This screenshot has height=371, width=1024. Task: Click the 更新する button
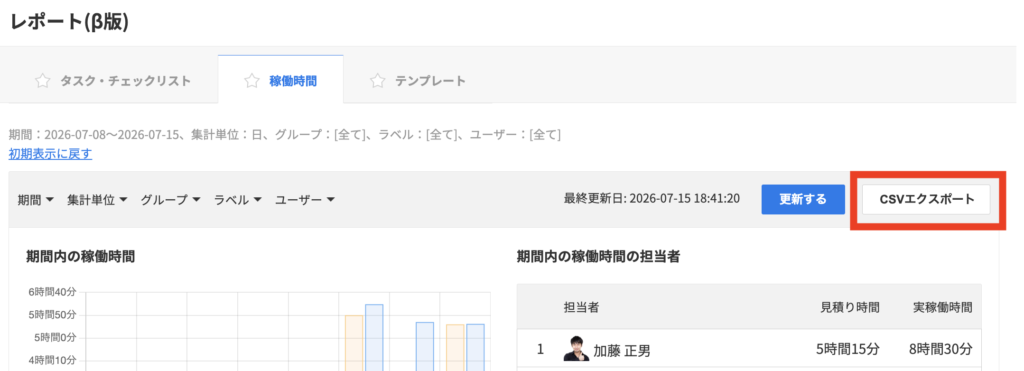[x=803, y=199]
